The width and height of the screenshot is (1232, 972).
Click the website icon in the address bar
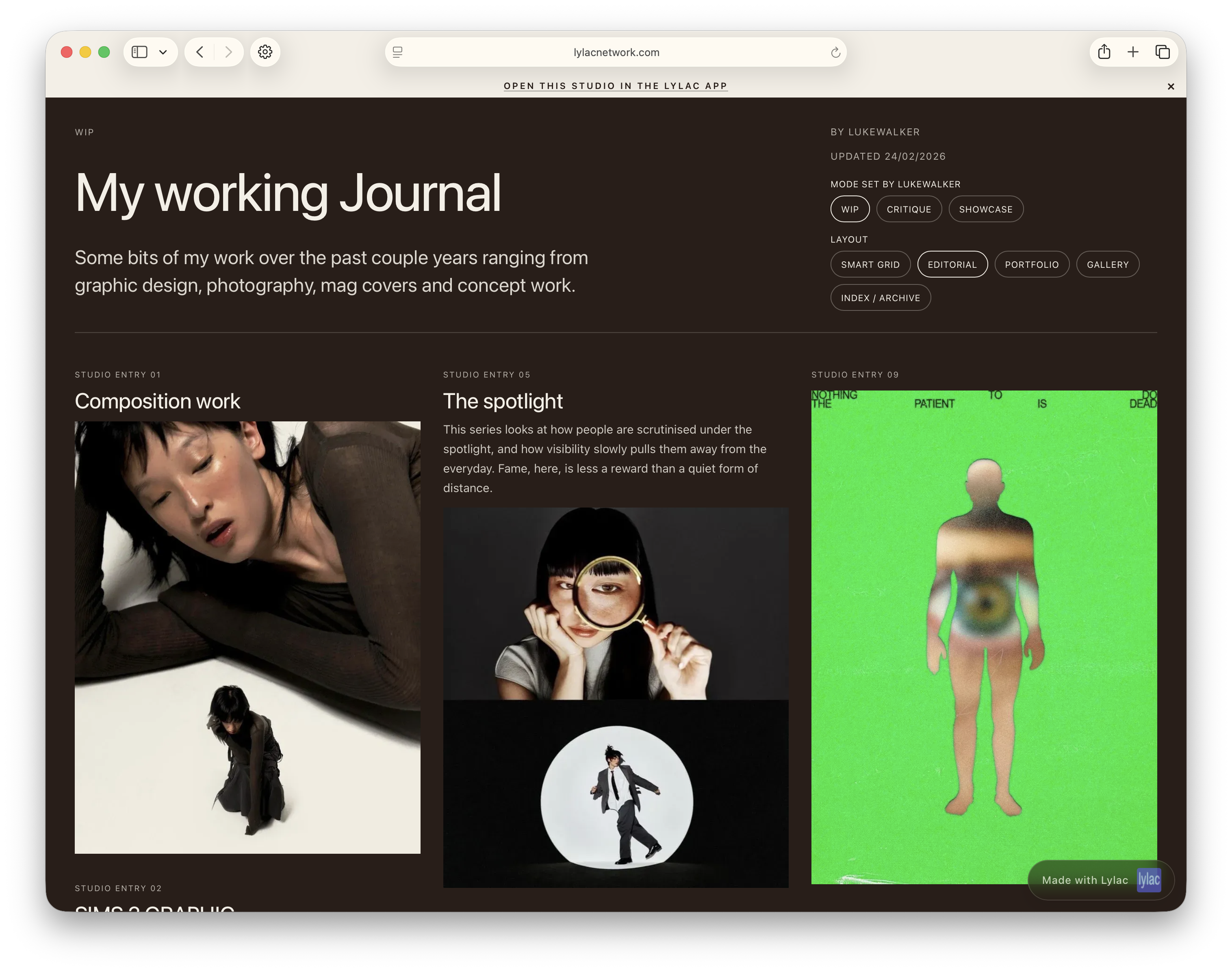pyautogui.click(x=397, y=52)
